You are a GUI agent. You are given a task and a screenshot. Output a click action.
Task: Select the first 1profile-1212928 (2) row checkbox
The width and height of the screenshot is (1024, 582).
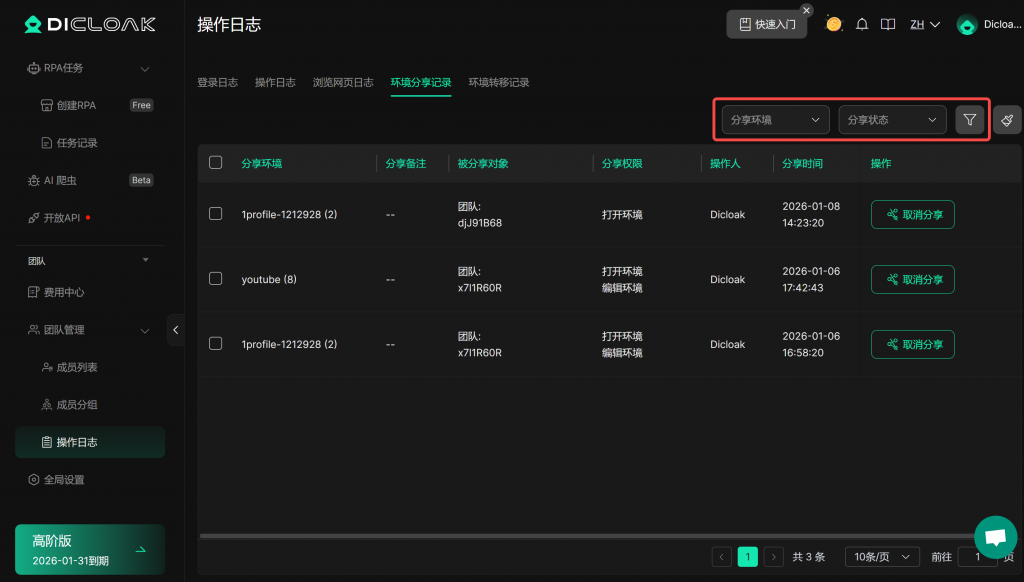coord(215,214)
